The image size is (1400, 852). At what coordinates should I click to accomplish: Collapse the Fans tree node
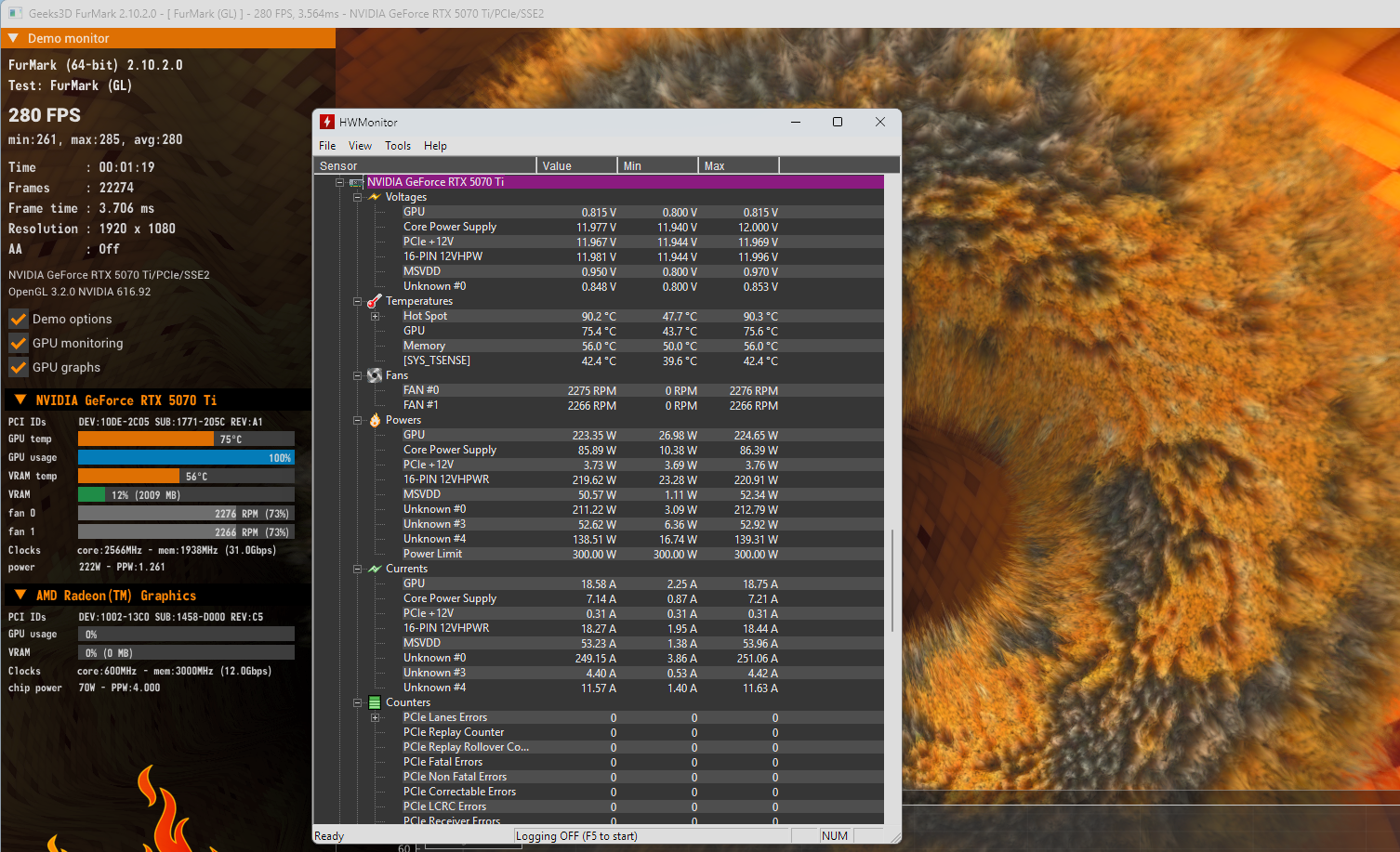coord(357,375)
